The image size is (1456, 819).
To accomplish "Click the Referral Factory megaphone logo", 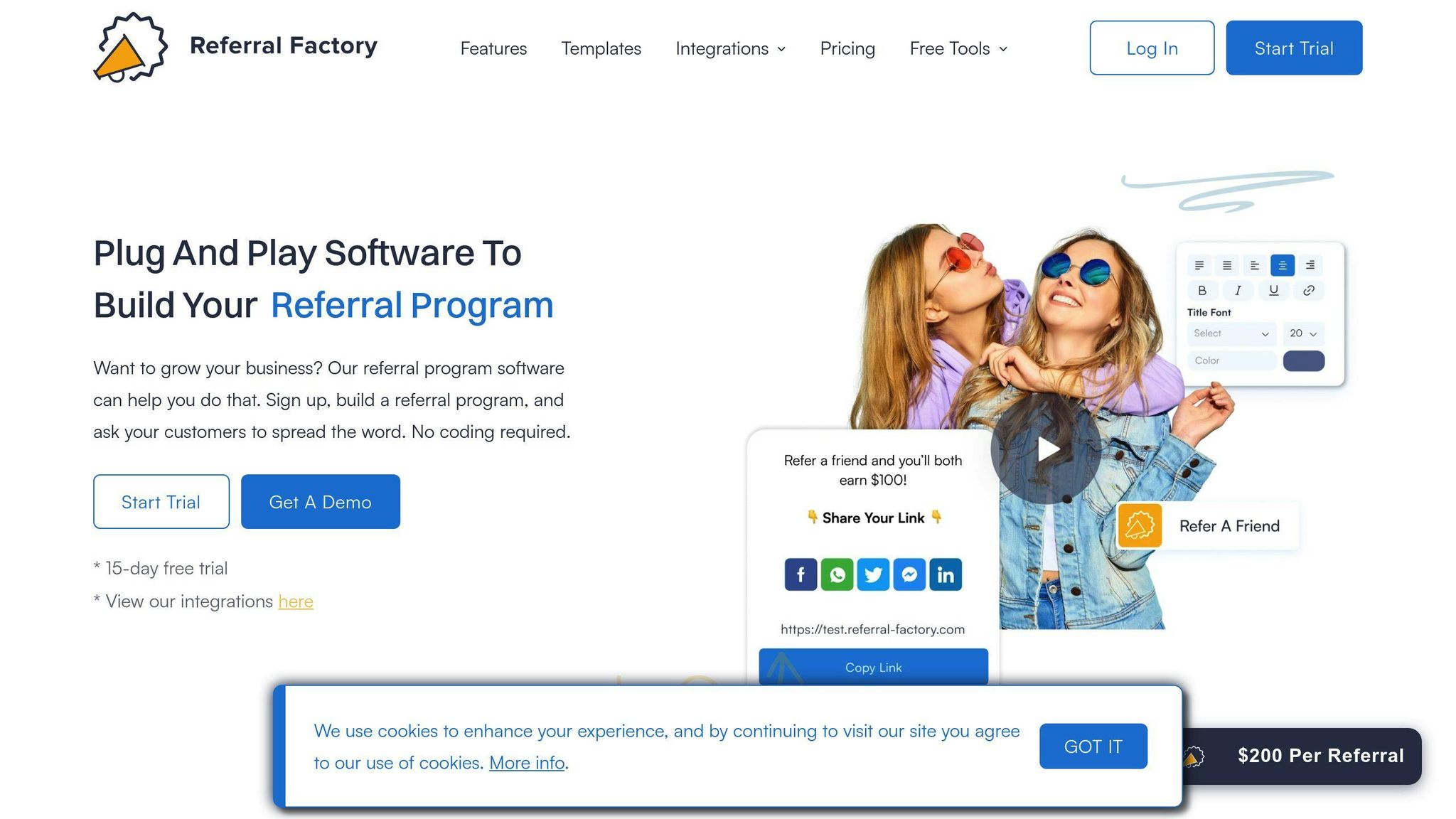I will pyautogui.click(x=131, y=48).
